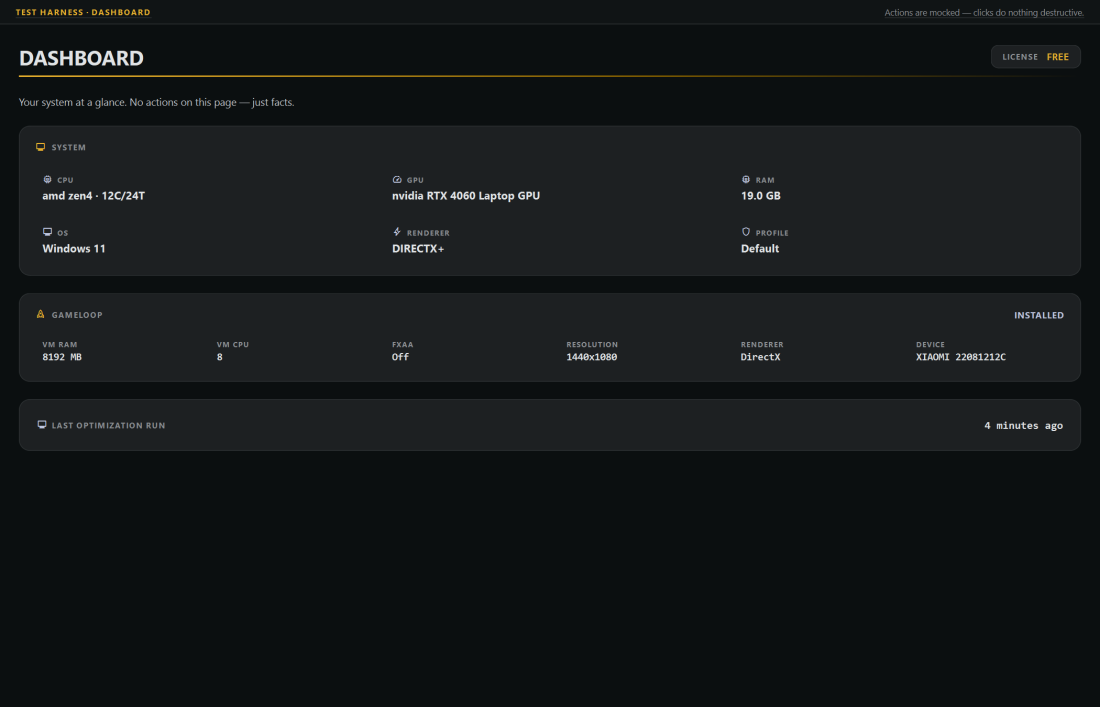The height and width of the screenshot is (707, 1100).
Task: Click the License FREE badge
Action: pyautogui.click(x=1035, y=57)
